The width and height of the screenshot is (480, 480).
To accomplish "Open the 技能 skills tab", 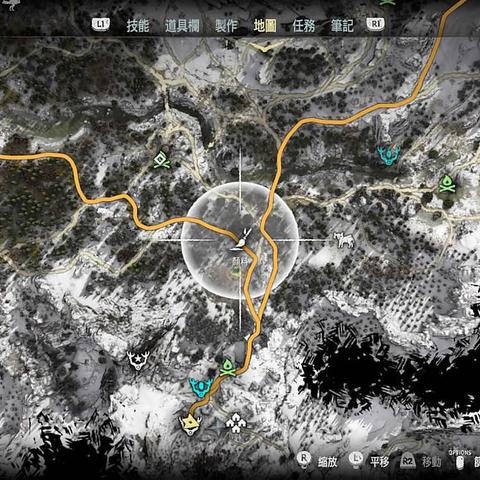I will 138,26.
